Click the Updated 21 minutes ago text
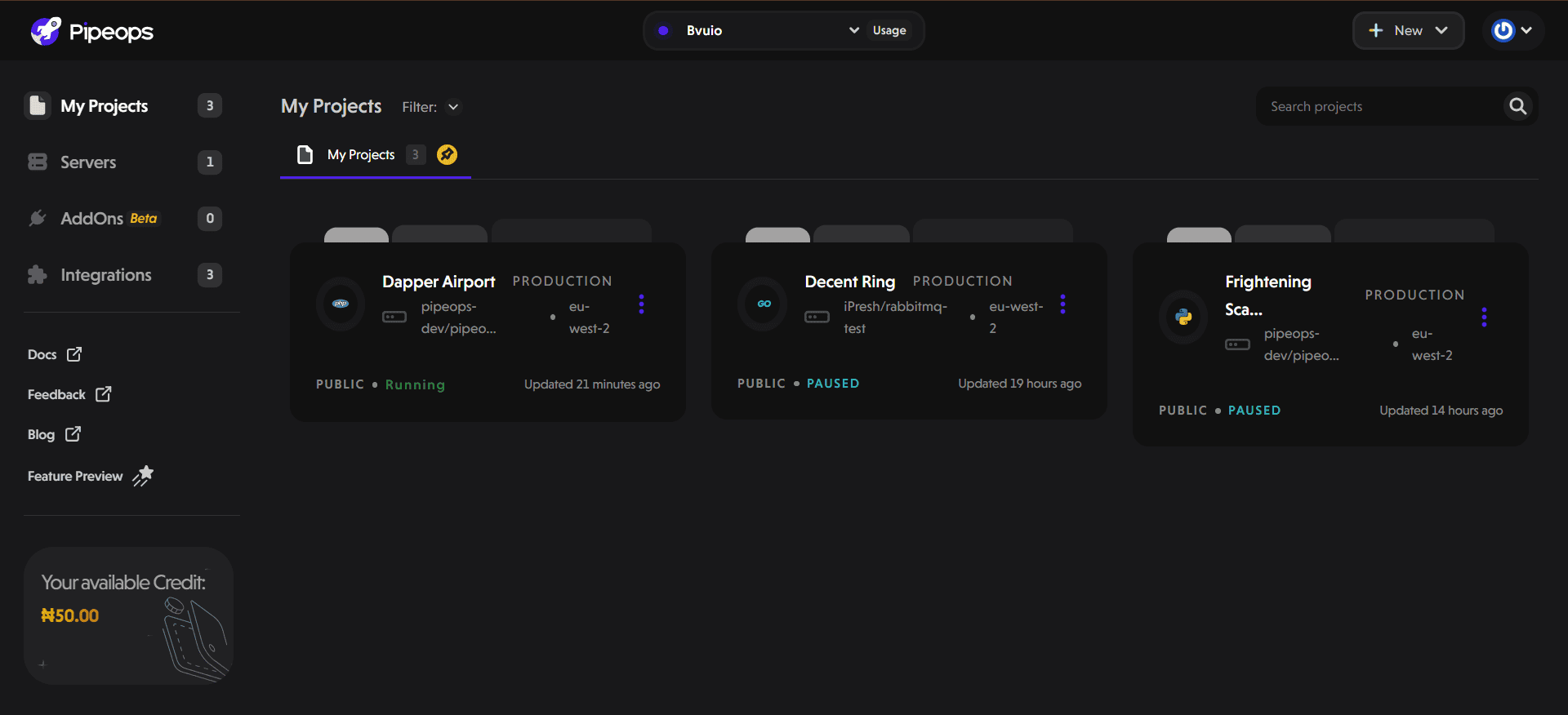 point(592,384)
